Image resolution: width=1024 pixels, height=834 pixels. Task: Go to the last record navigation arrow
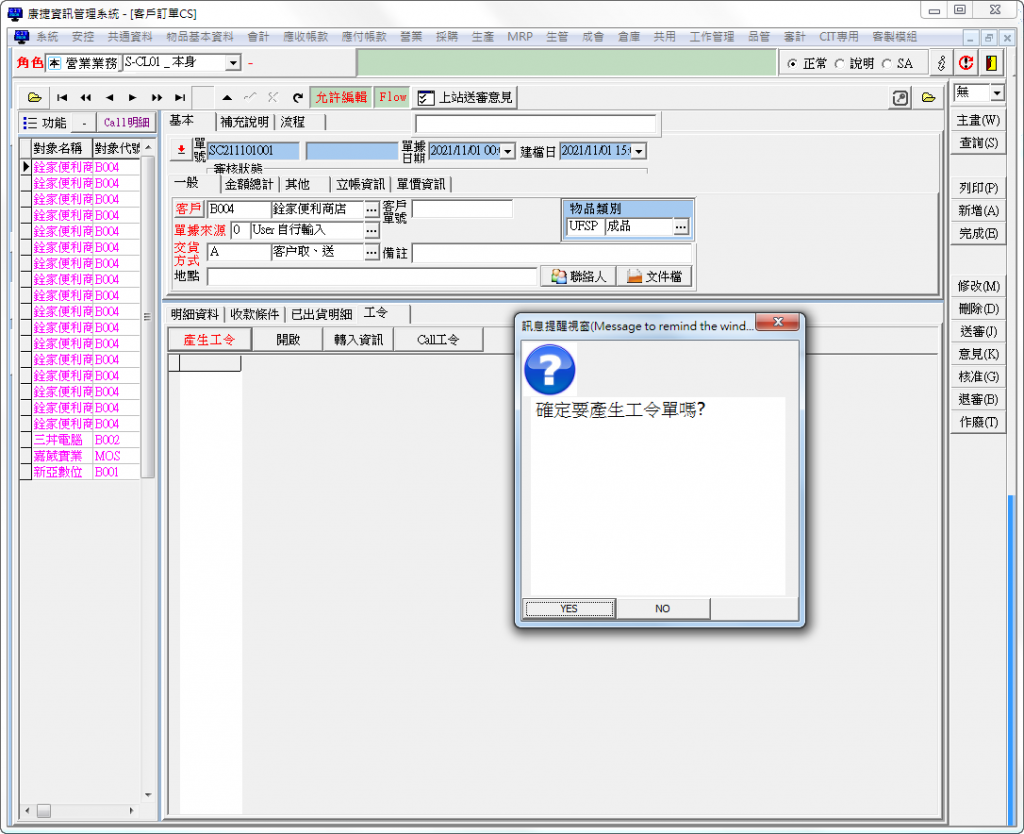pyautogui.click(x=179, y=97)
